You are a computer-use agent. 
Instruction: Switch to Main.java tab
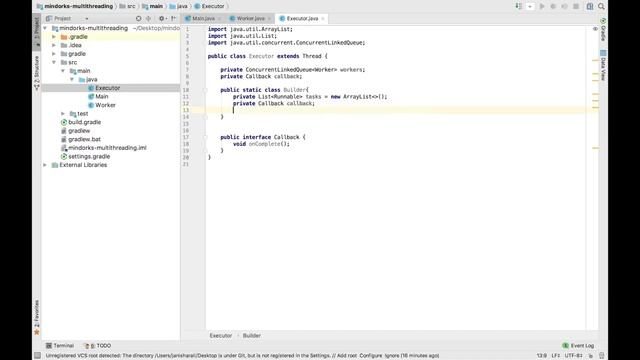pos(203,18)
